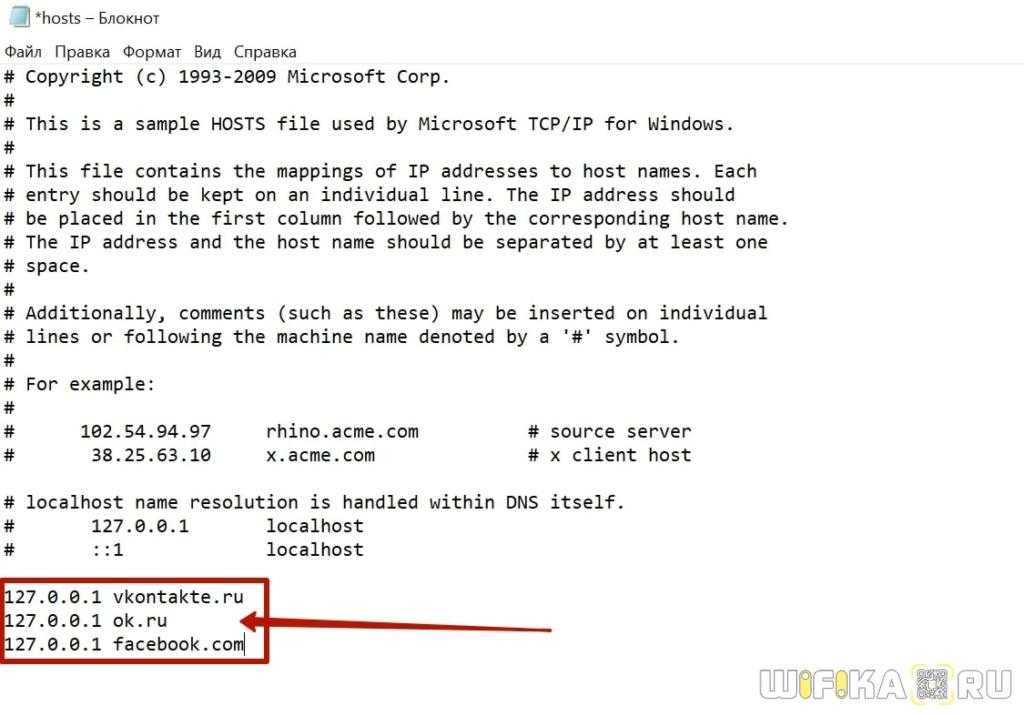Image resolution: width=1024 pixels, height=716 pixels.
Task: Click the Copyright Microsoft Corp. comment line
Action: 227,76
